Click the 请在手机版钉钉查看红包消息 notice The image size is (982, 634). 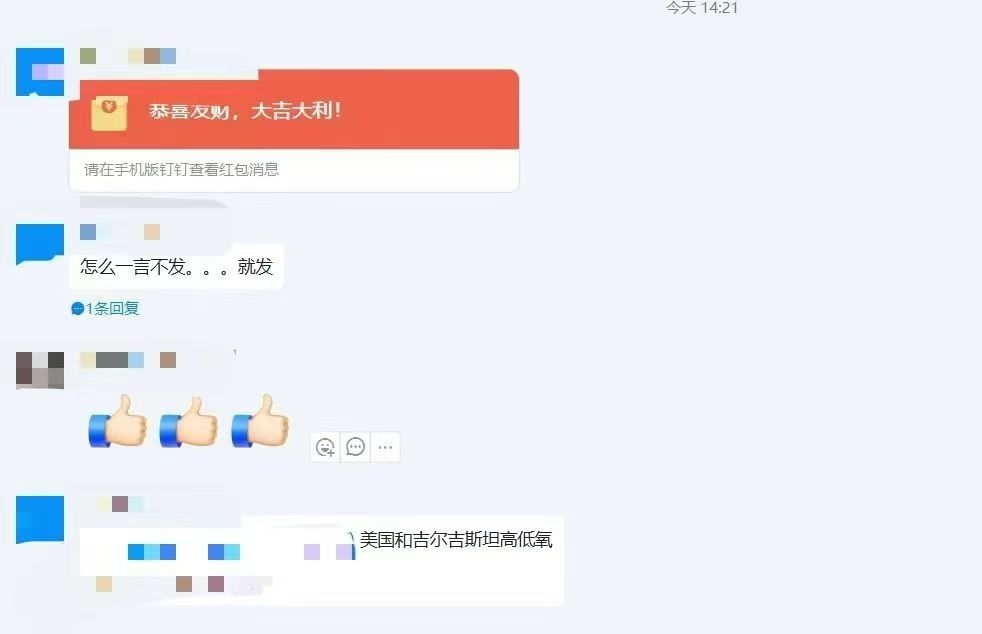pyautogui.click(x=182, y=170)
